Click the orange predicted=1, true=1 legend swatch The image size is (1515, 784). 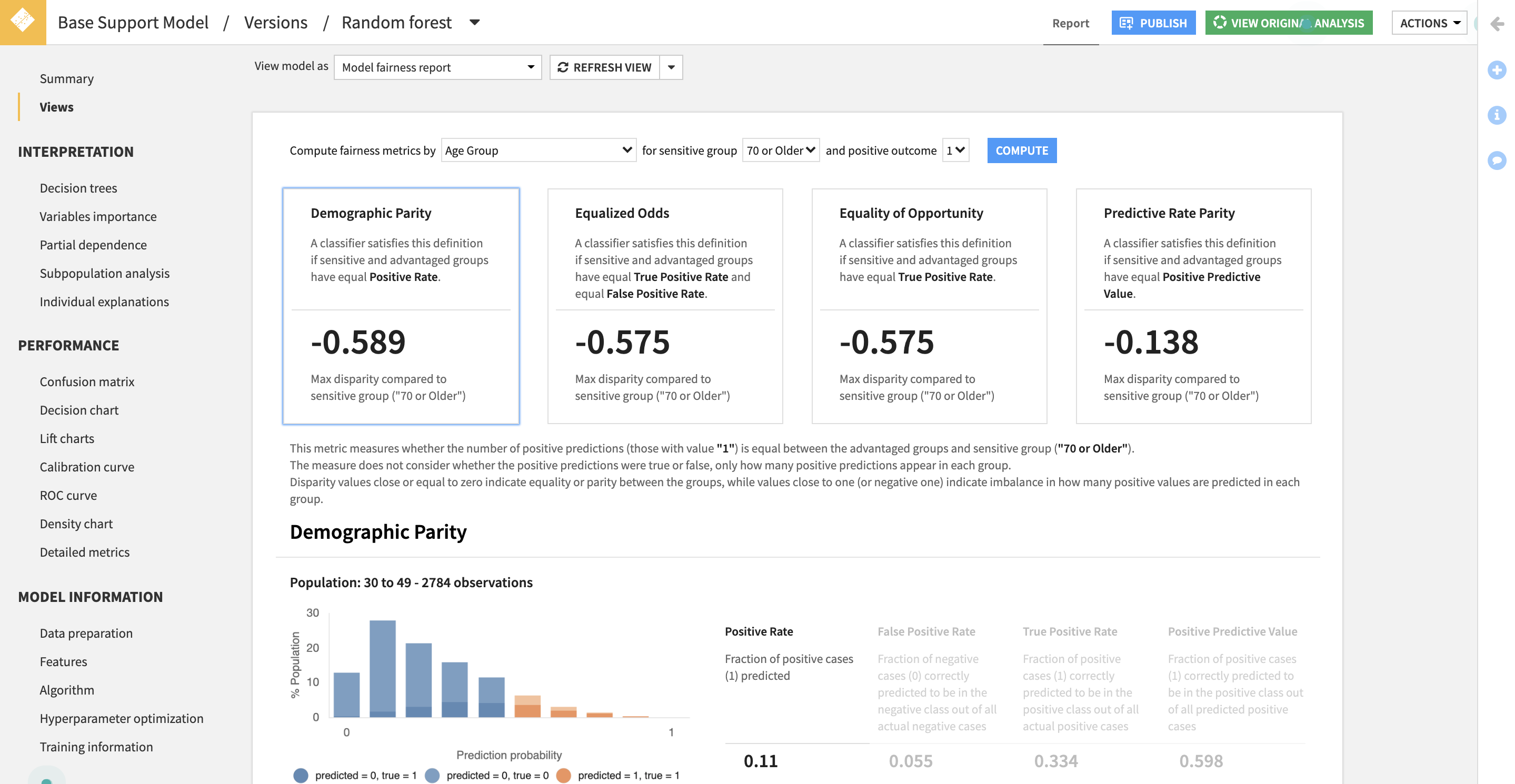pos(563,775)
